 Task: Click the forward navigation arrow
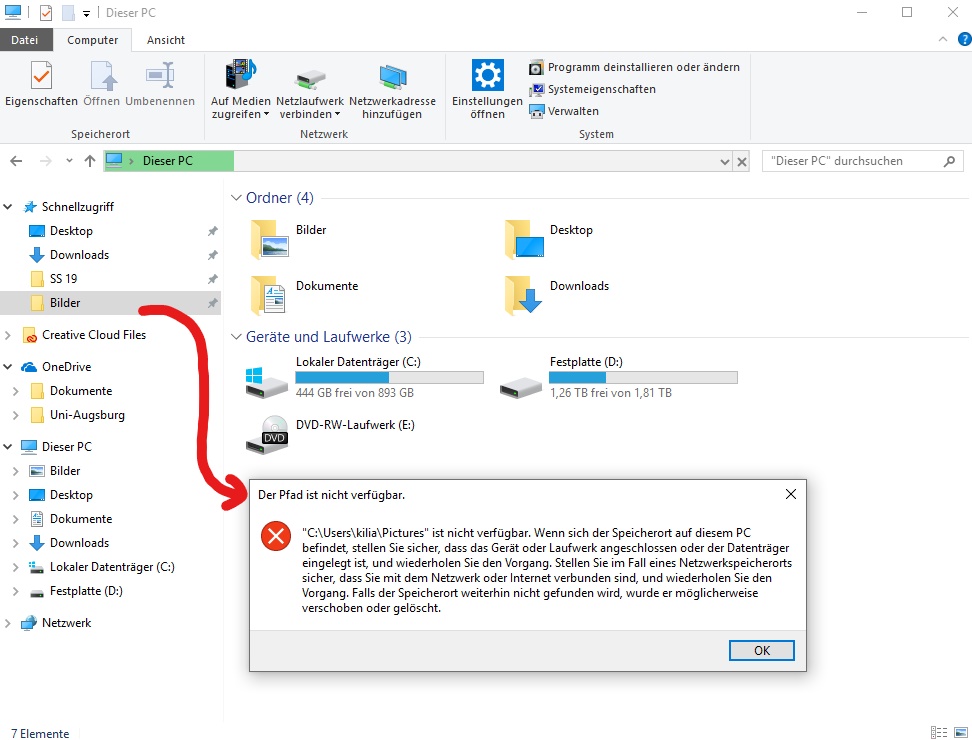pos(45,161)
